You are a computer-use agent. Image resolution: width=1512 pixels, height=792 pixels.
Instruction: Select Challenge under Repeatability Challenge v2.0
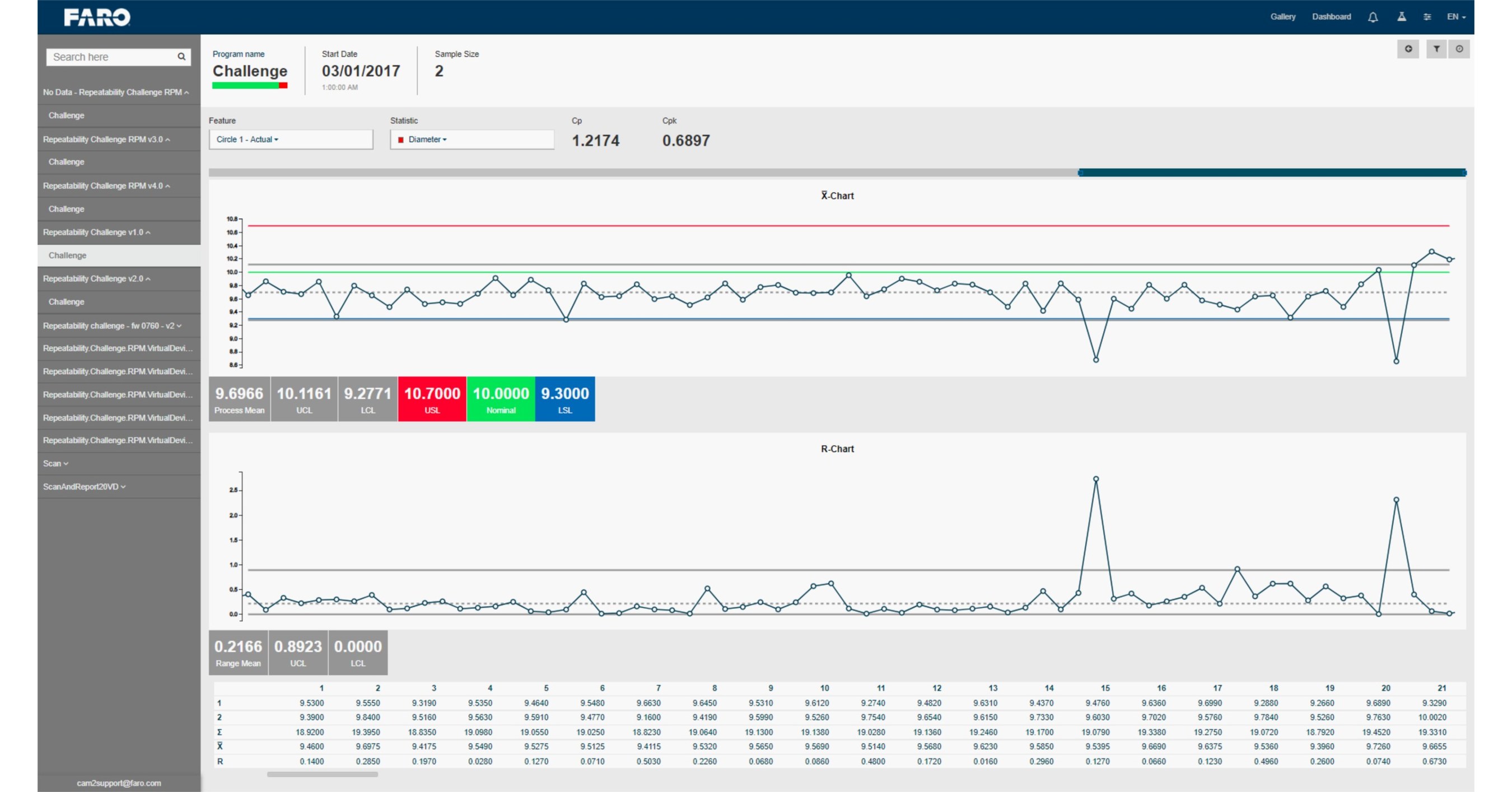[66, 302]
